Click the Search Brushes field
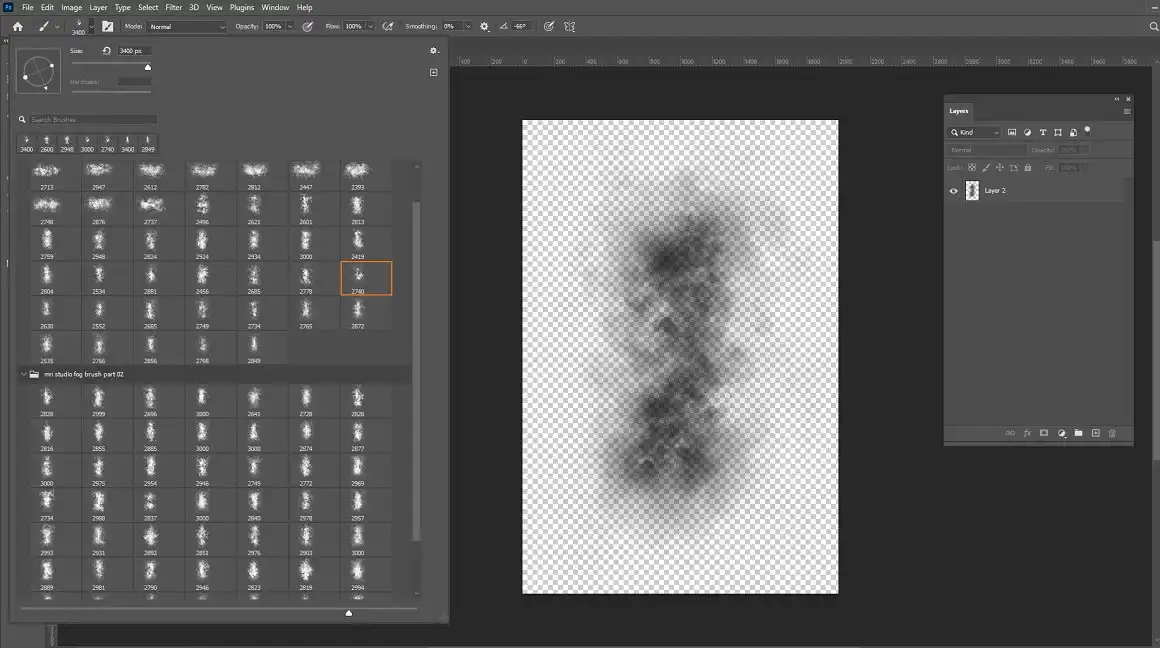Viewport: 1160px width, 648px height. click(92, 119)
